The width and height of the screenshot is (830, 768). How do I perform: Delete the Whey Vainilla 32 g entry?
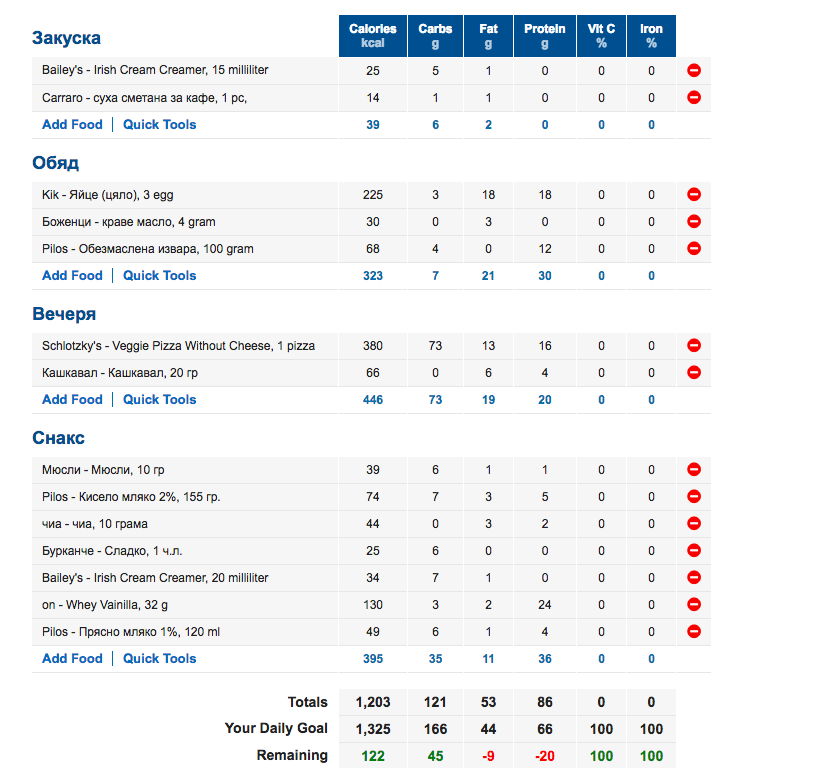(x=694, y=605)
